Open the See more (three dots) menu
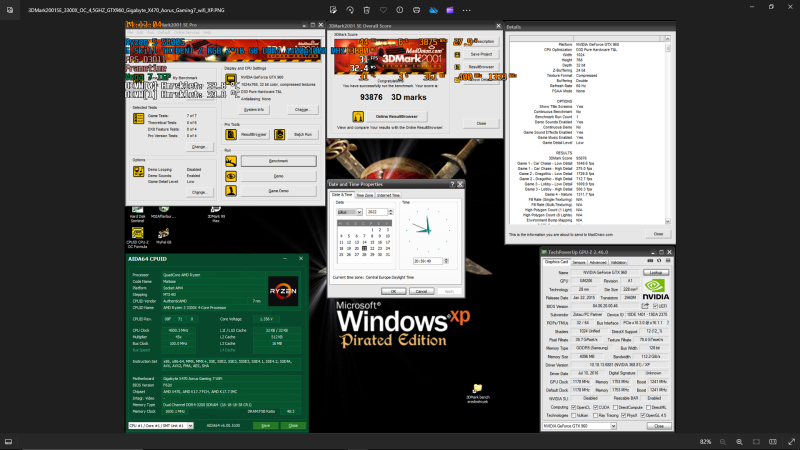Viewport: 800px width, 450px height. pos(466,10)
